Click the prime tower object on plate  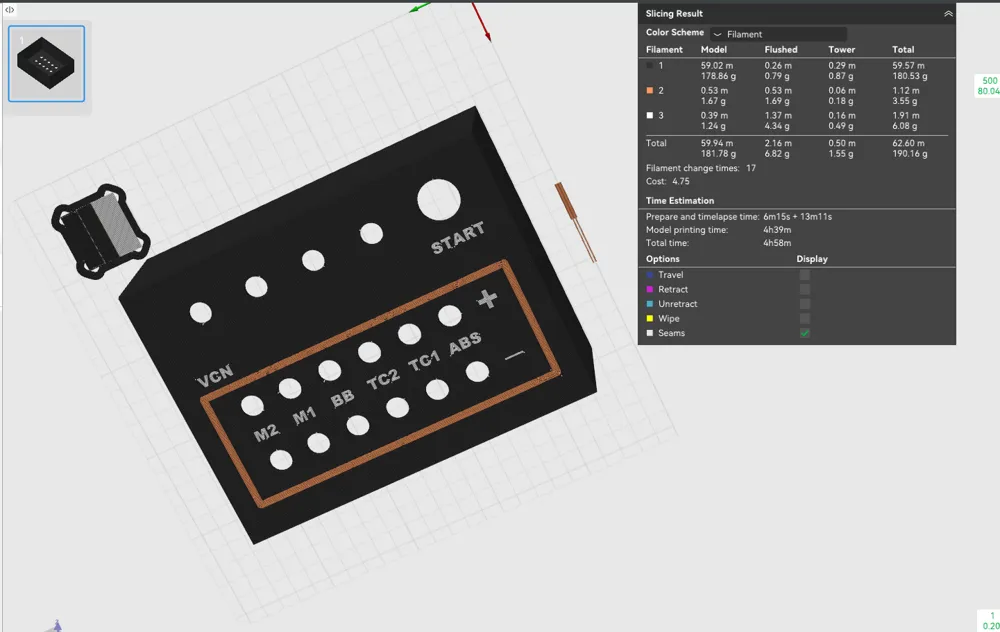[x=101, y=231]
